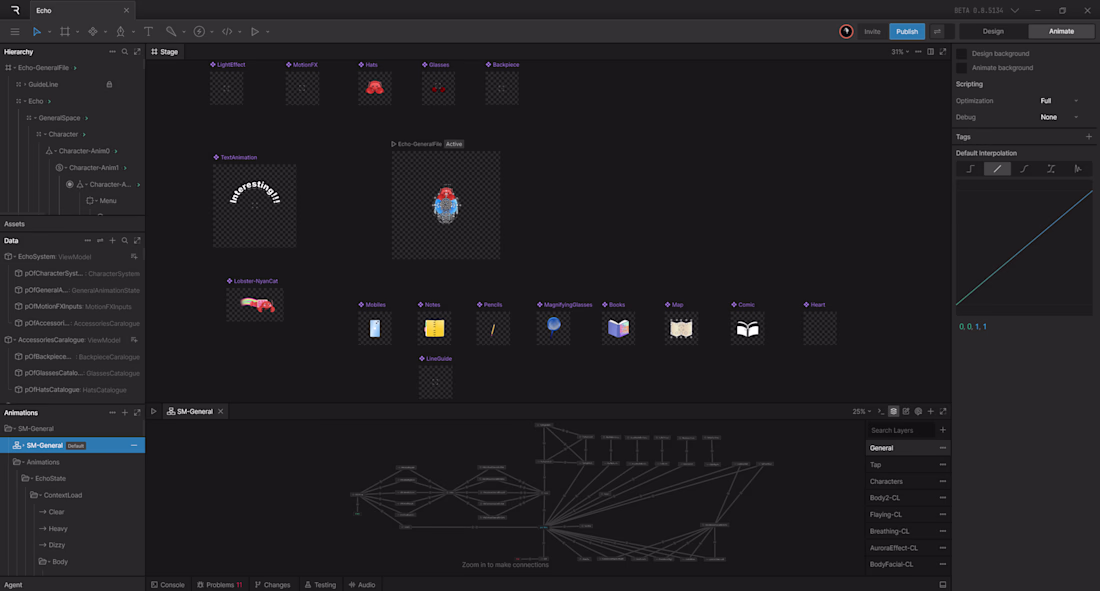Open the Testing tab
Screen dimensions: 1100x591
321,585
